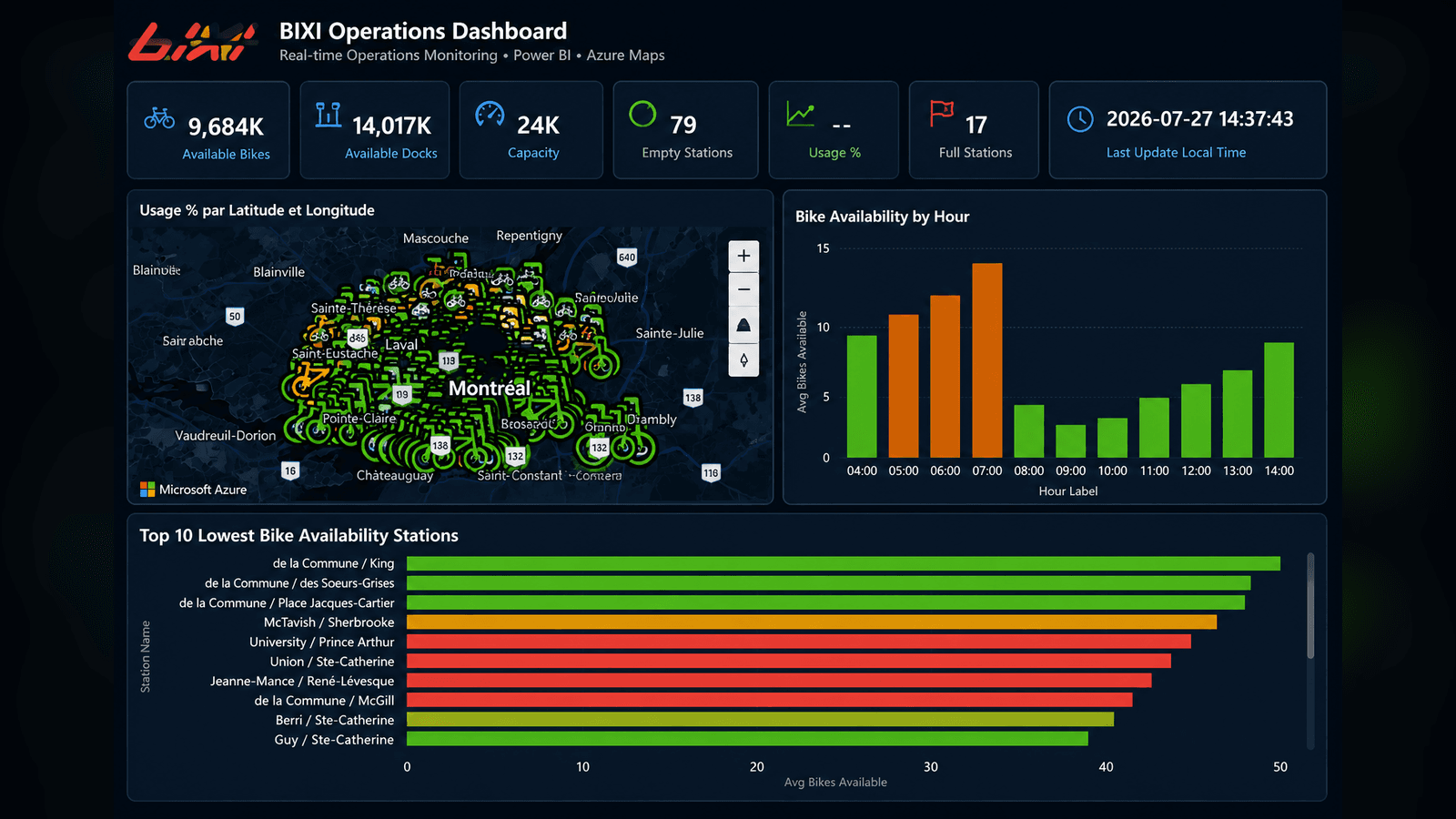
Task: Zoom in on the map
Action: [743, 256]
